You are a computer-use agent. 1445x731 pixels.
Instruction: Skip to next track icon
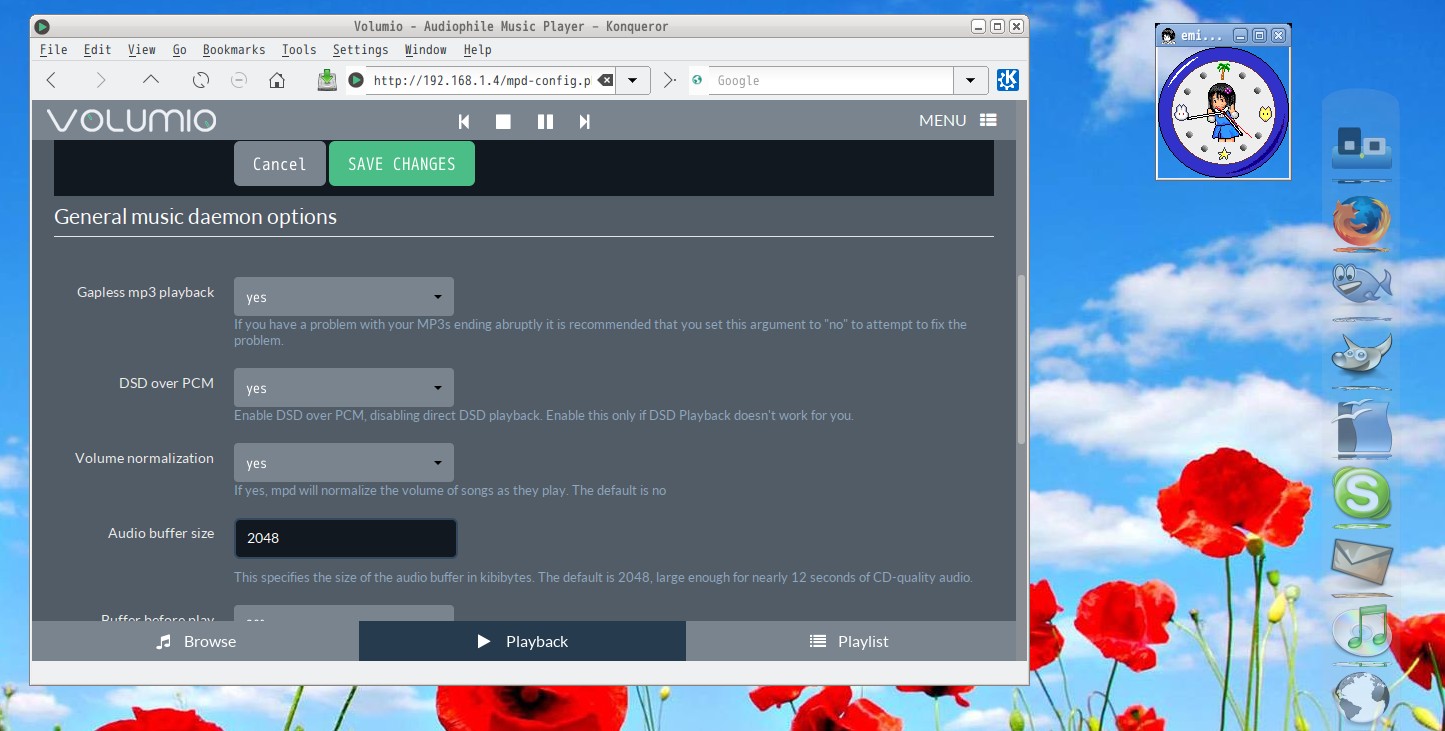585,121
